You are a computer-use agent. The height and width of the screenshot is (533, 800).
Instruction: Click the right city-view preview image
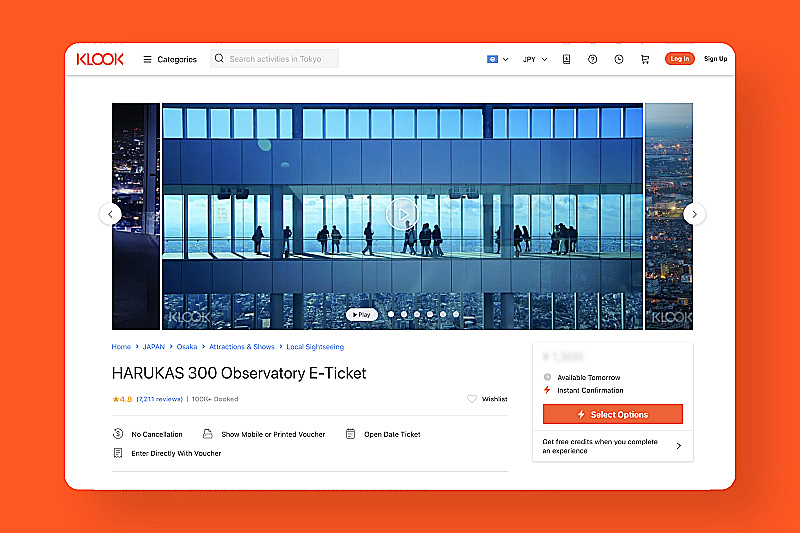669,216
